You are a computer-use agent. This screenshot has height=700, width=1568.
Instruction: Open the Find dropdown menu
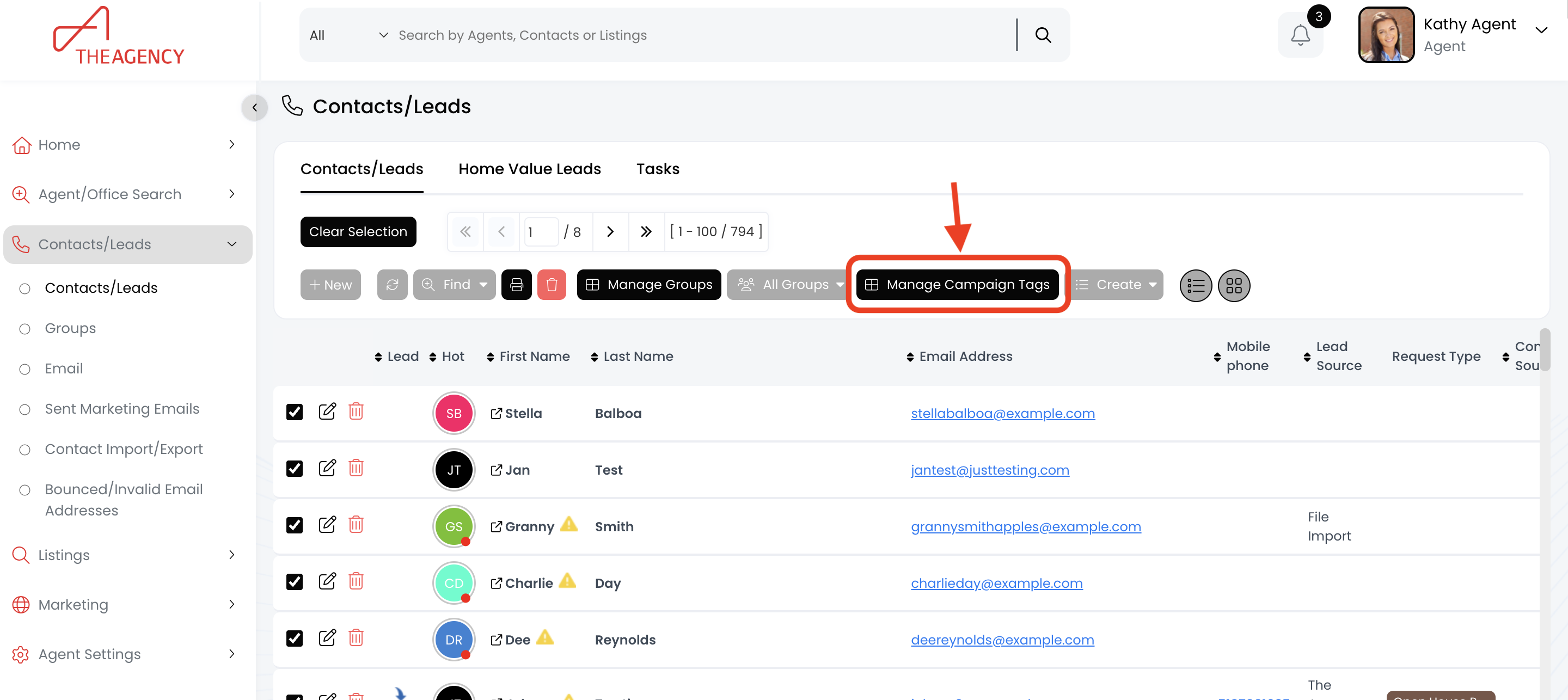point(455,285)
